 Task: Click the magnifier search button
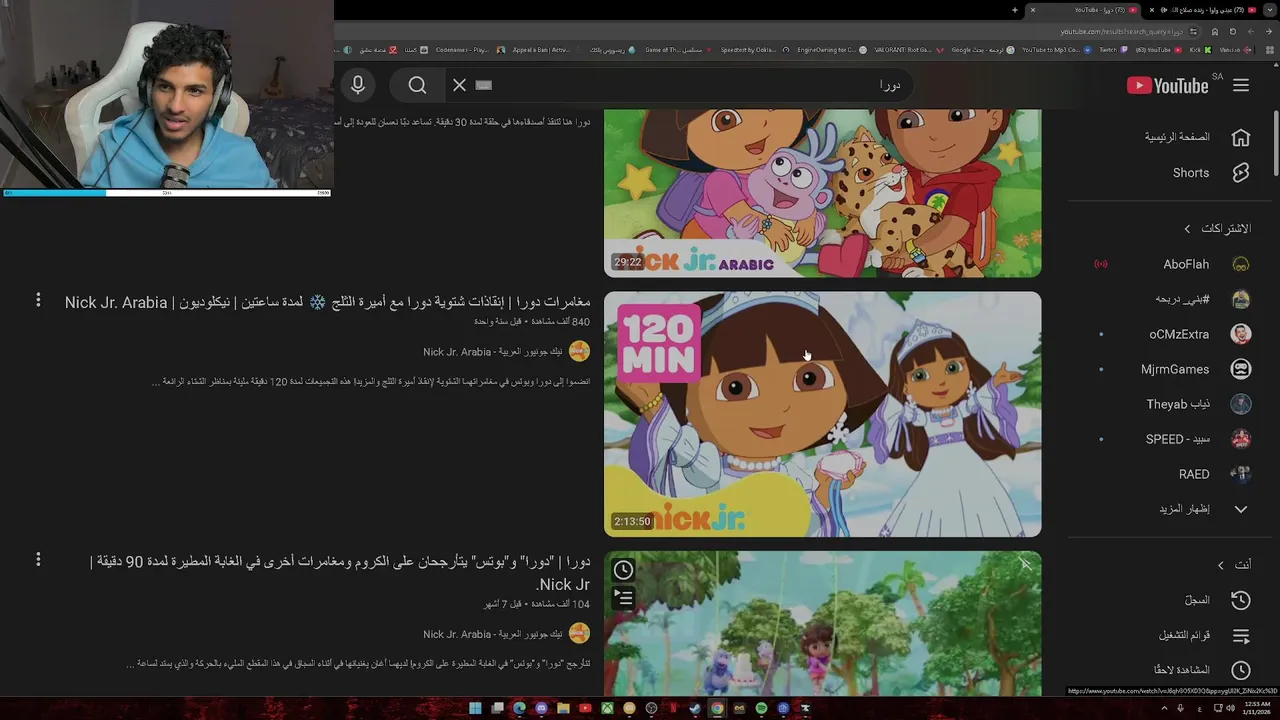tap(418, 85)
